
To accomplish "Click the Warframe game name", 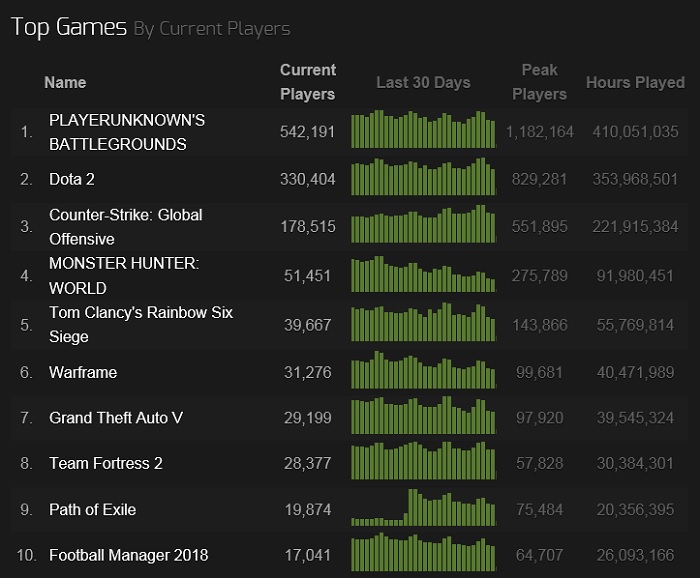I will pyautogui.click(x=83, y=372).
